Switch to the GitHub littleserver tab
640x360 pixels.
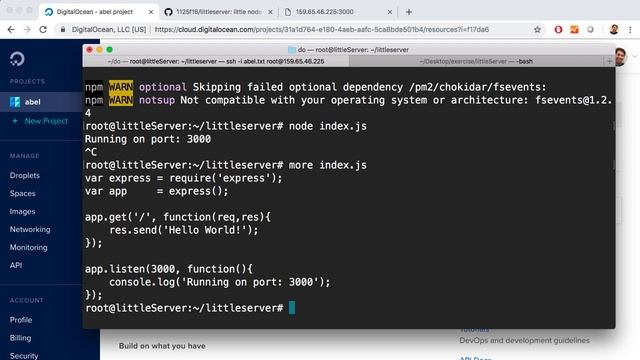(218, 12)
